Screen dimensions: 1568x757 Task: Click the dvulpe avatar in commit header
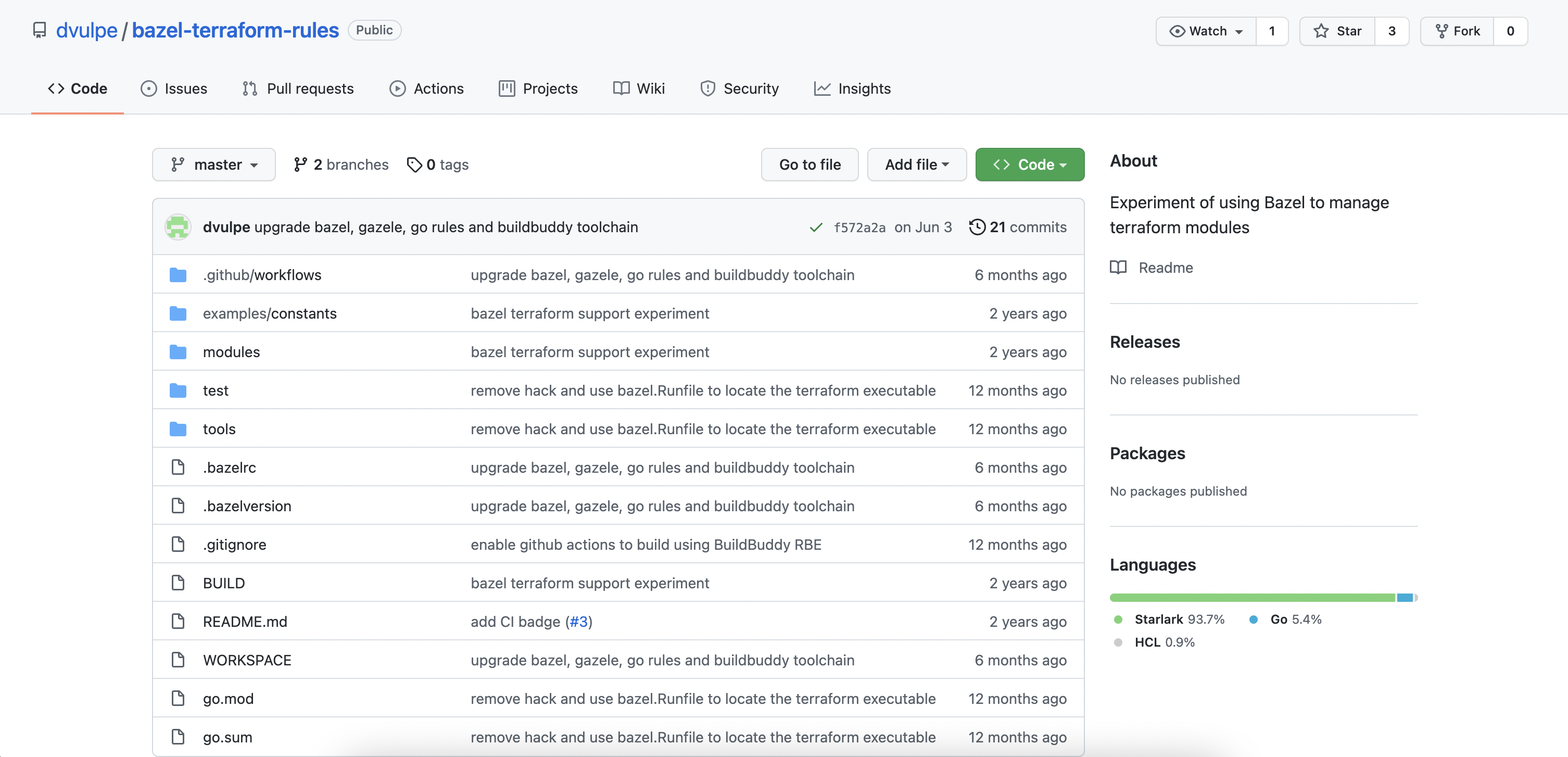[x=178, y=227]
